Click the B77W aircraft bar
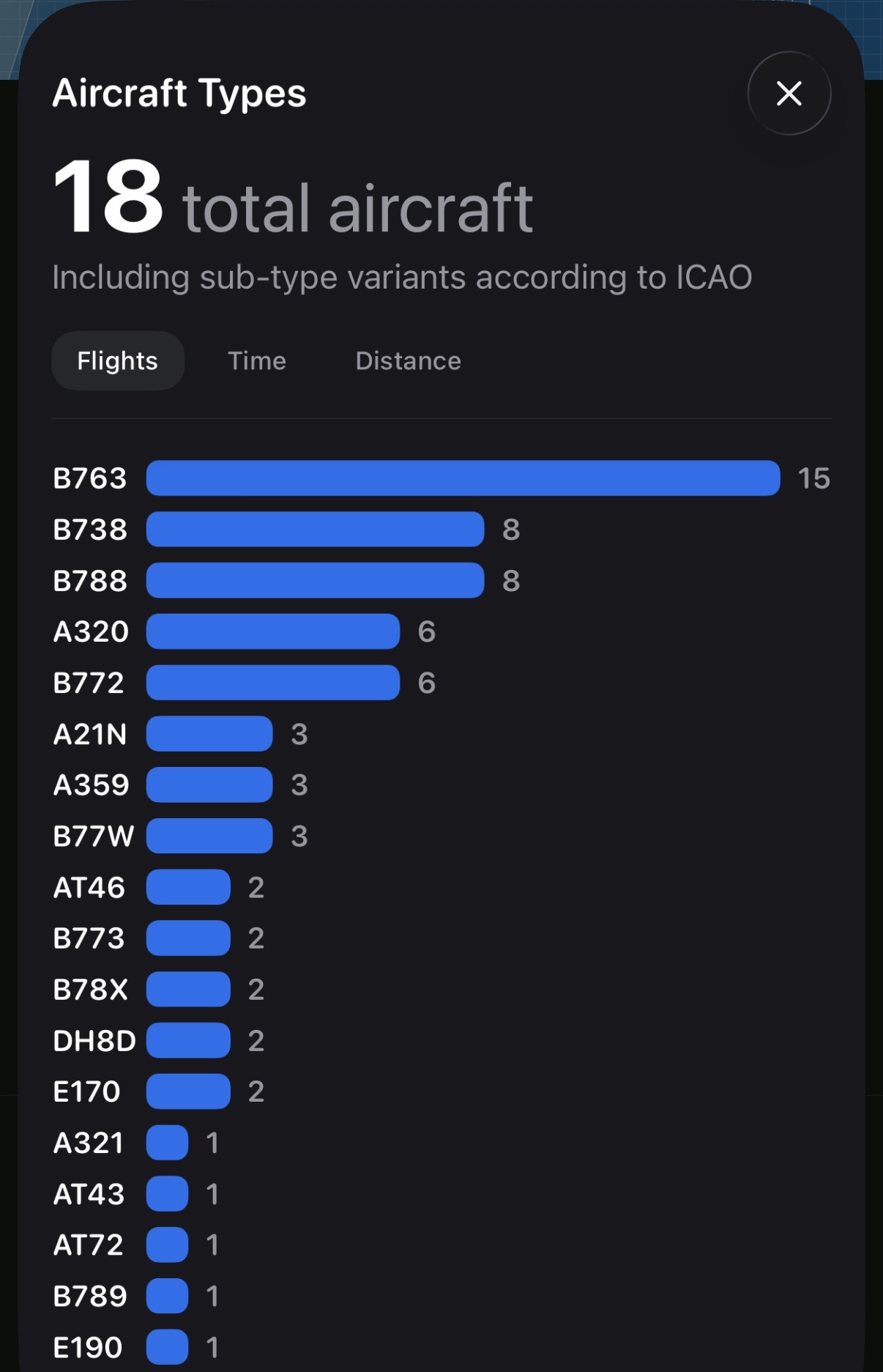Viewport: 883px width, 1372px height. [x=209, y=836]
